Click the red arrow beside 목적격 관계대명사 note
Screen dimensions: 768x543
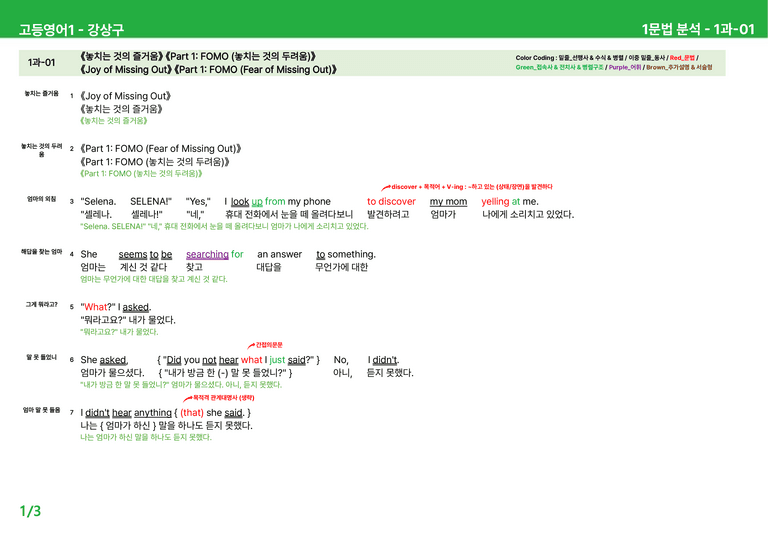point(188,399)
